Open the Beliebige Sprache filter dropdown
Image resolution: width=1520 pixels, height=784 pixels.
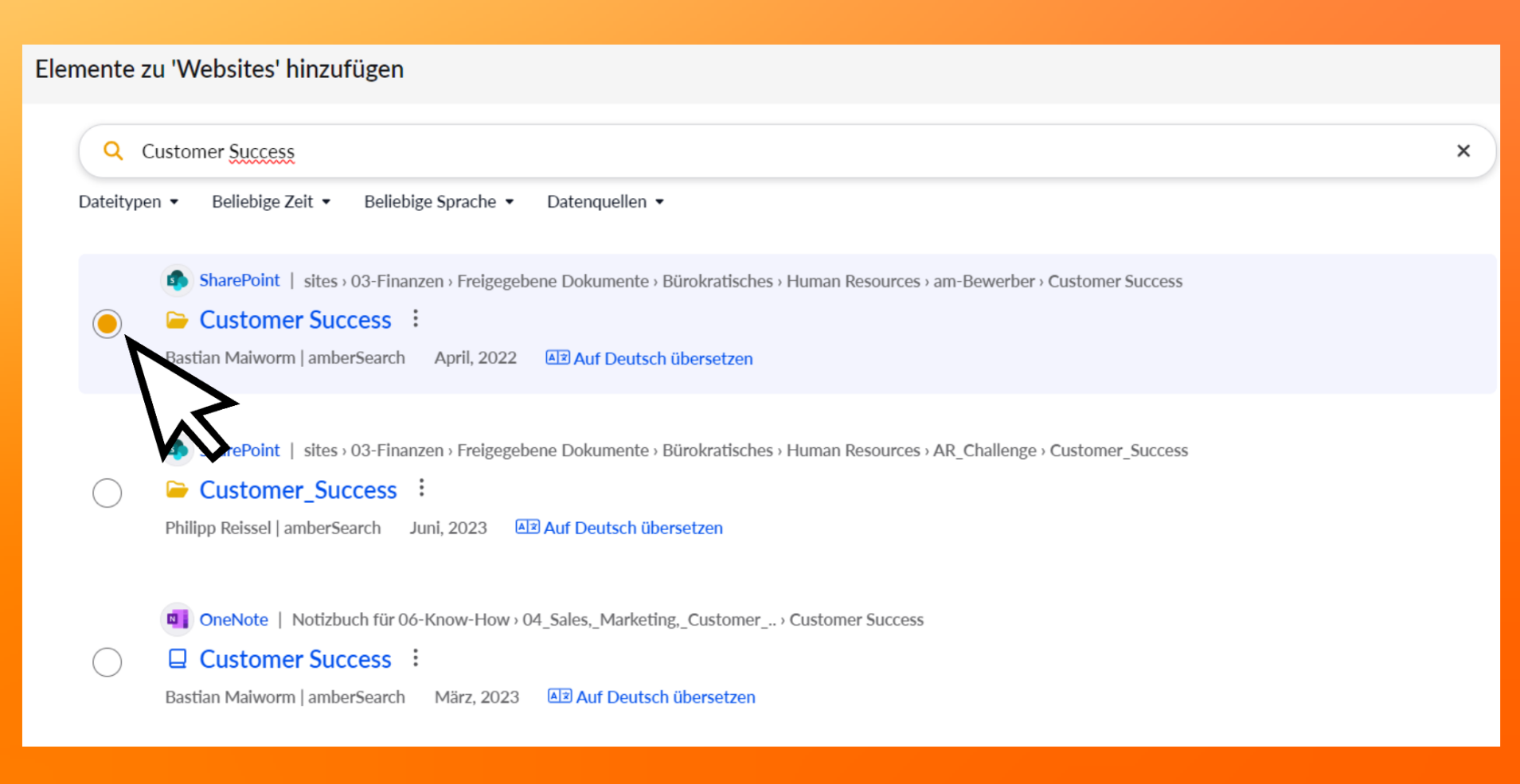point(439,201)
